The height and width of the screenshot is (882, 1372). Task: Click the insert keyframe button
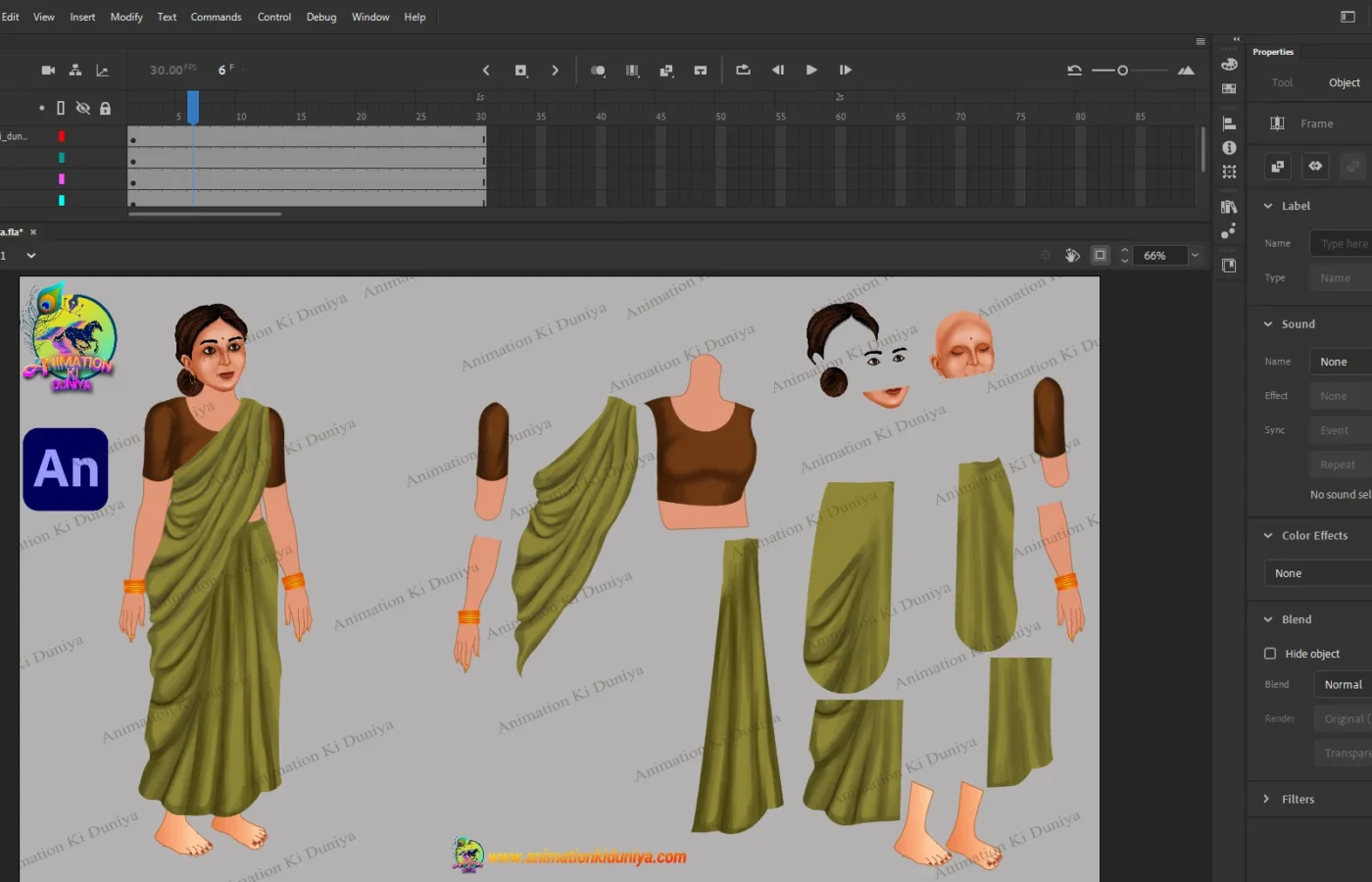[x=521, y=71]
